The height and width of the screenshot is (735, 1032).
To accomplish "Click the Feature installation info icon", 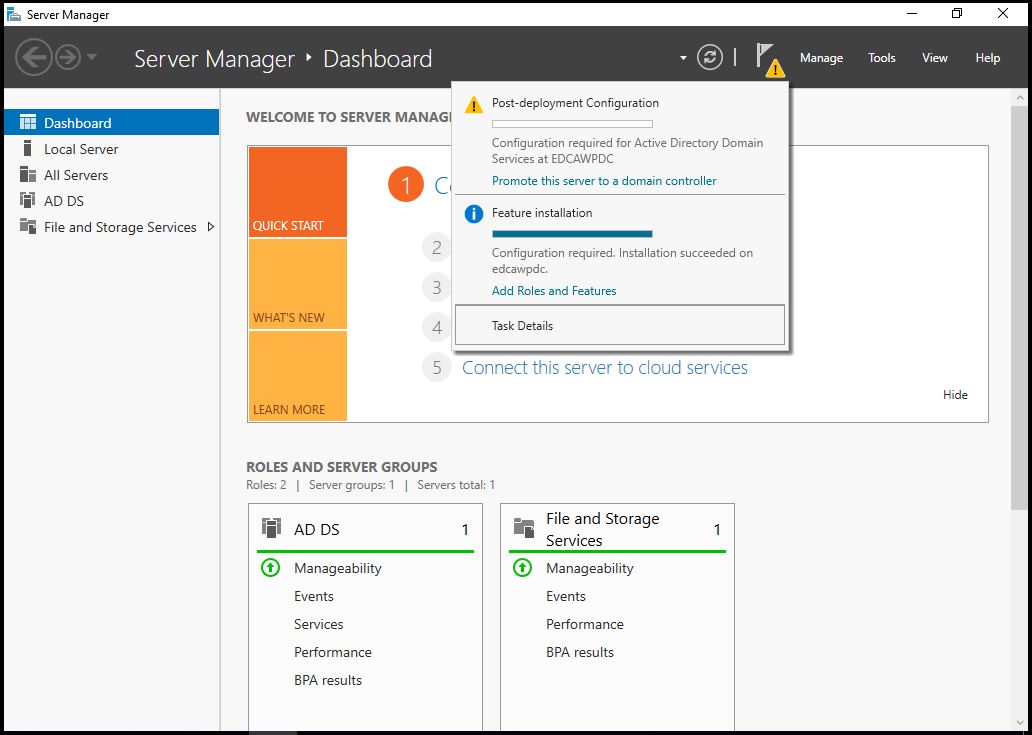I will click(474, 214).
